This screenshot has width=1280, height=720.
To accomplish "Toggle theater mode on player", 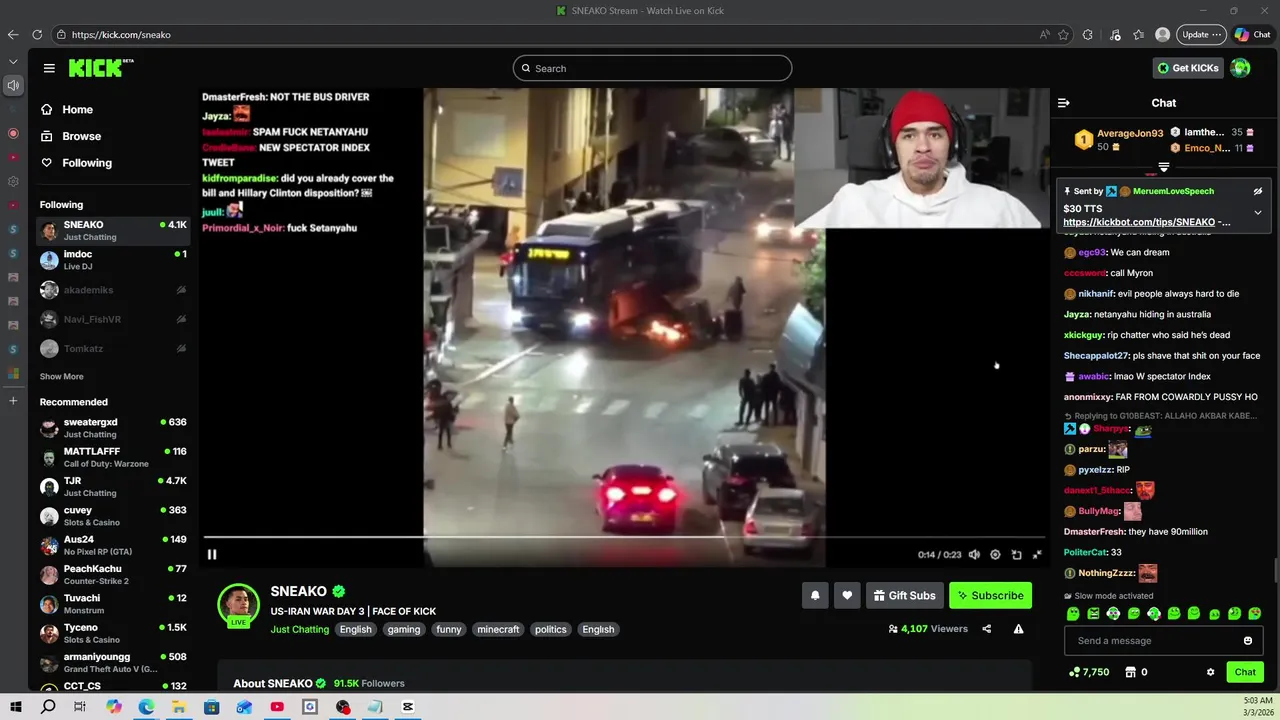I will click(1016, 554).
